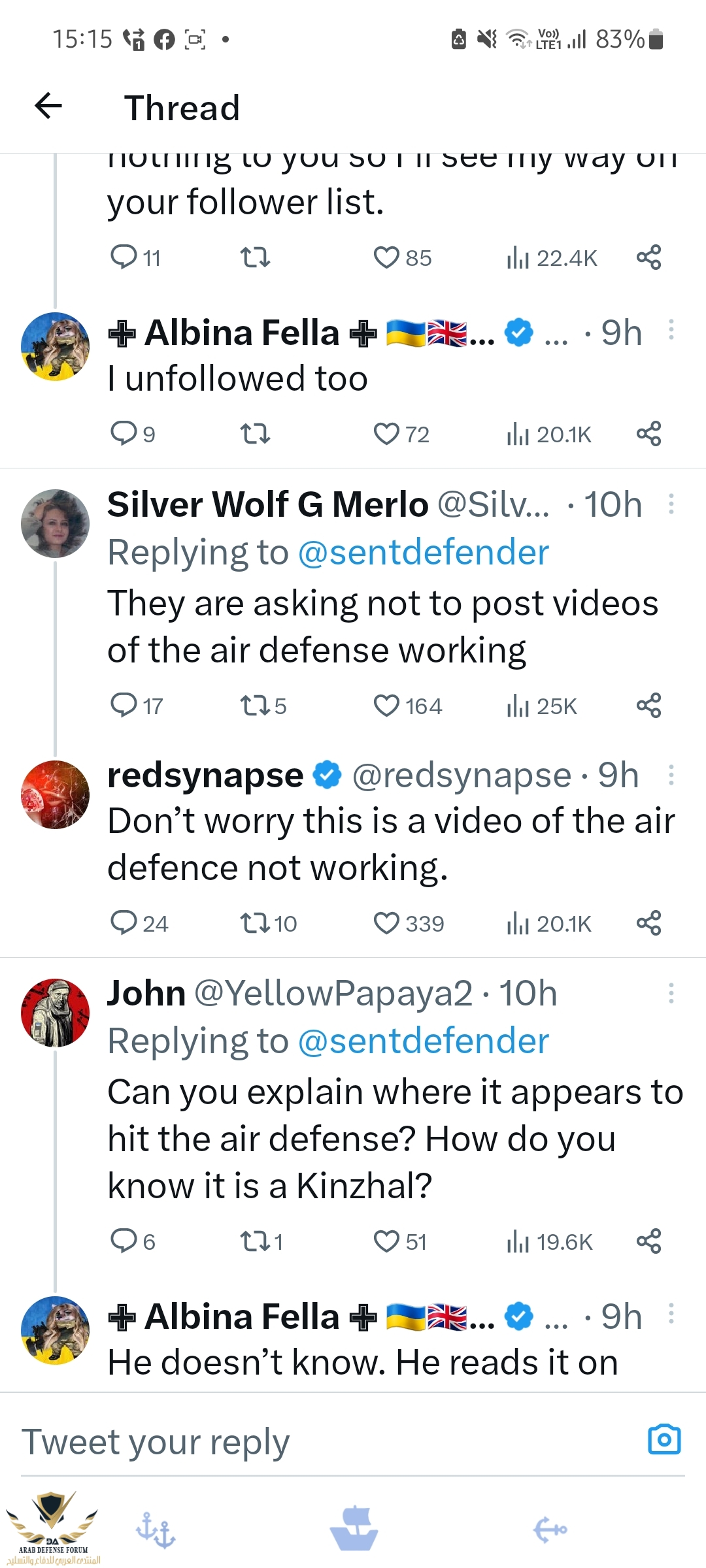This screenshot has width=706, height=1568.
Task: Open @sentdefender link in John's reply
Action: 423,1041
